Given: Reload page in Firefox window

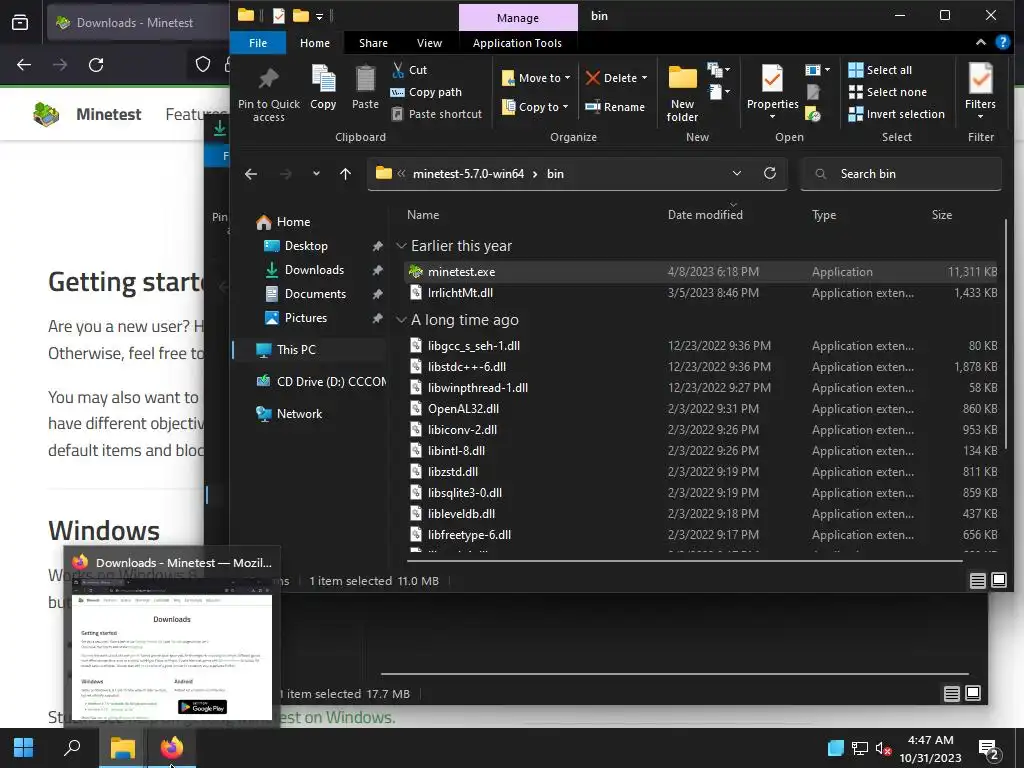Looking at the screenshot, I should pos(96,65).
